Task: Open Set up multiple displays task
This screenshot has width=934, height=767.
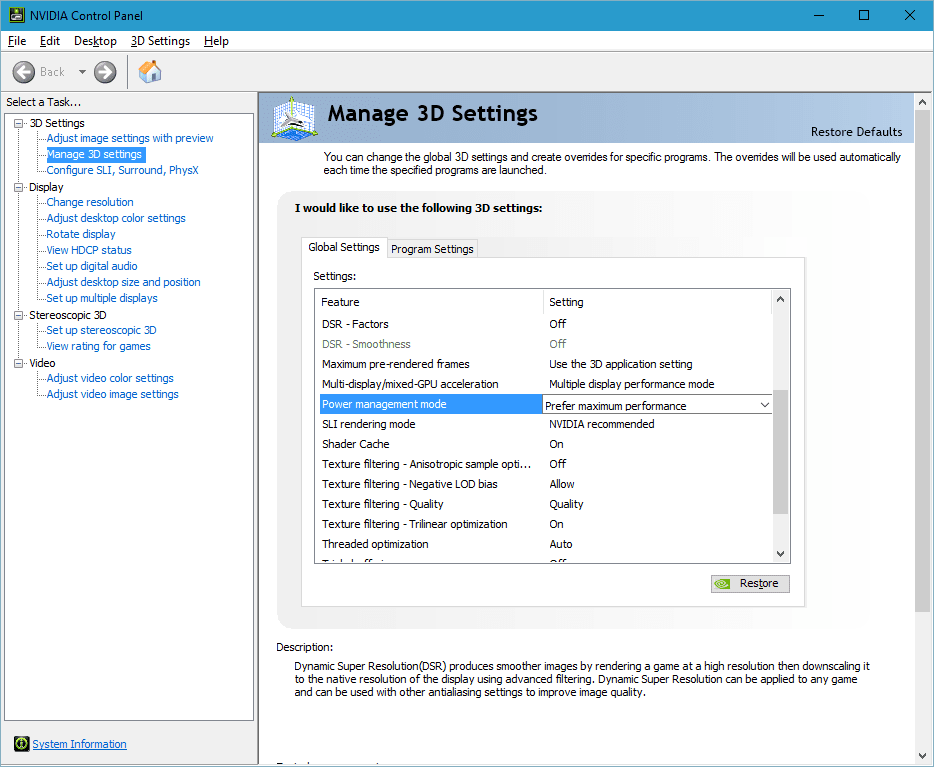Action: [102, 298]
